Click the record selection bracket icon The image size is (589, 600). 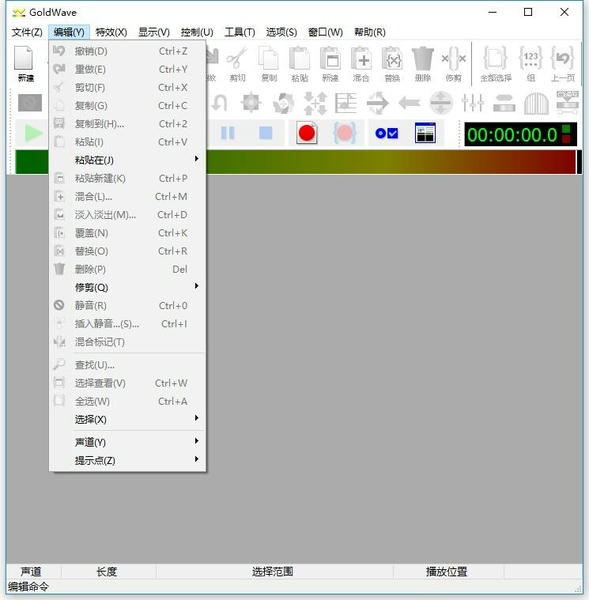coord(345,133)
